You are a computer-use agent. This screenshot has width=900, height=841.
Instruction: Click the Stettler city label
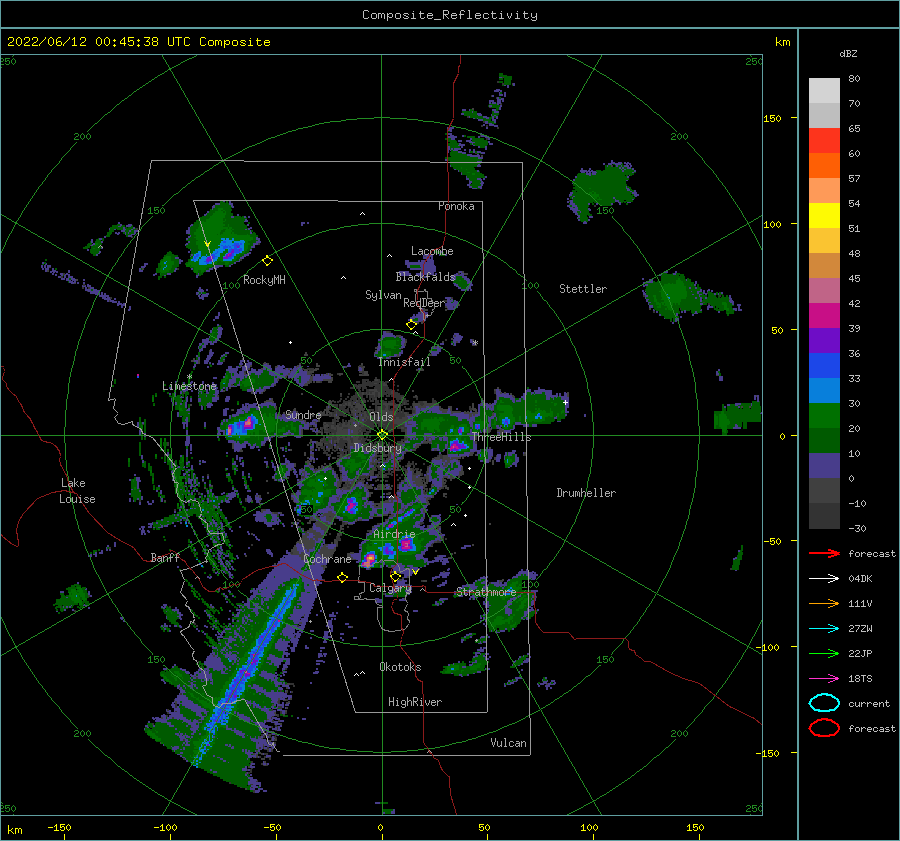(x=583, y=289)
